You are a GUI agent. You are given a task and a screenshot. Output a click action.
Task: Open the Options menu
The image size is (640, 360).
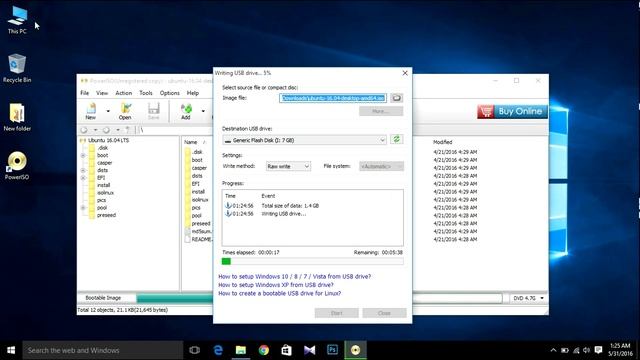(x=169, y=93)
